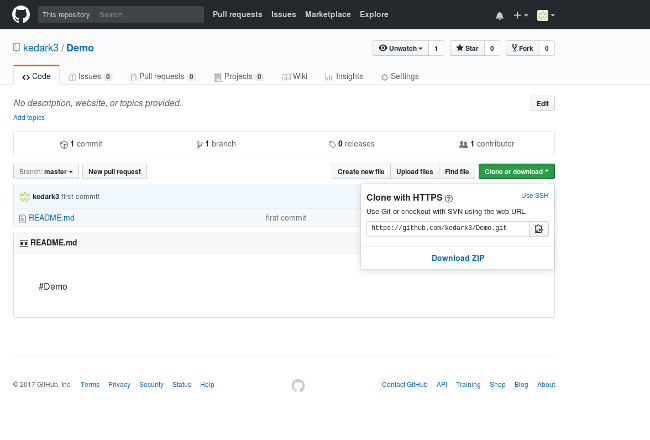Click the repository search field
Screen dimensions: 650x440
pos(148,15)
